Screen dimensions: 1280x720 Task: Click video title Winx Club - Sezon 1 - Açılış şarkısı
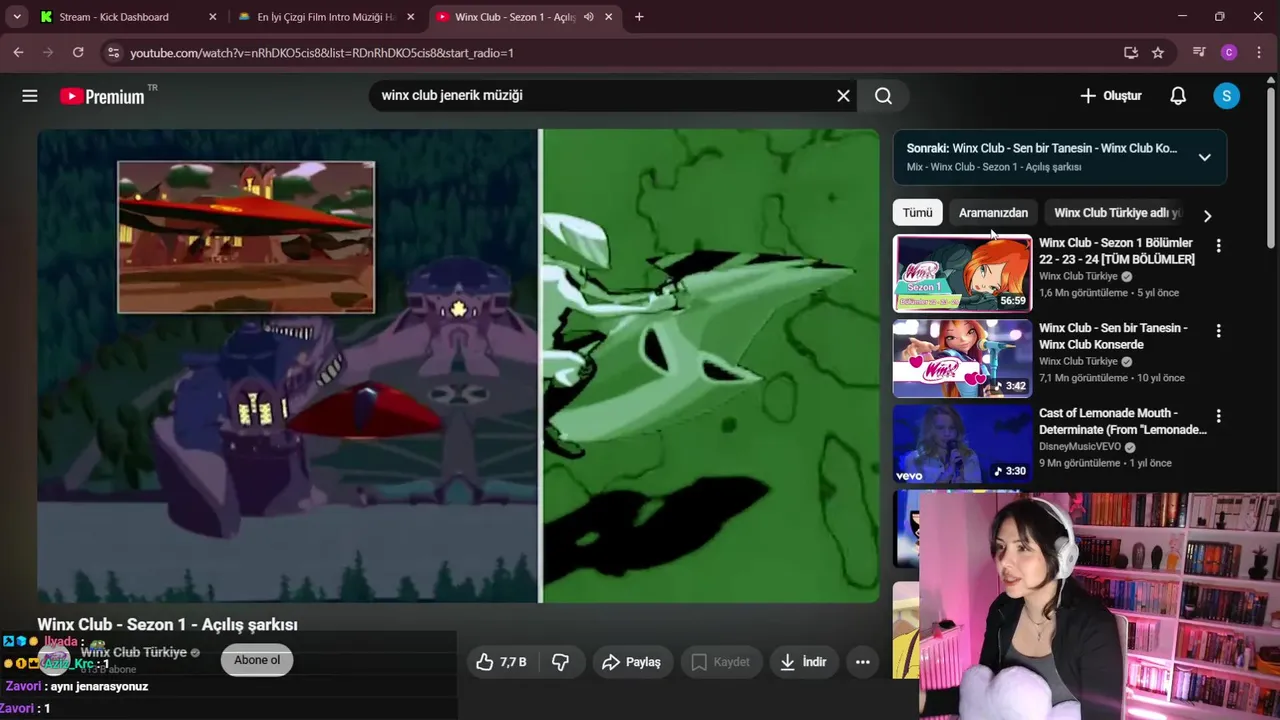[x=167, y=625]
